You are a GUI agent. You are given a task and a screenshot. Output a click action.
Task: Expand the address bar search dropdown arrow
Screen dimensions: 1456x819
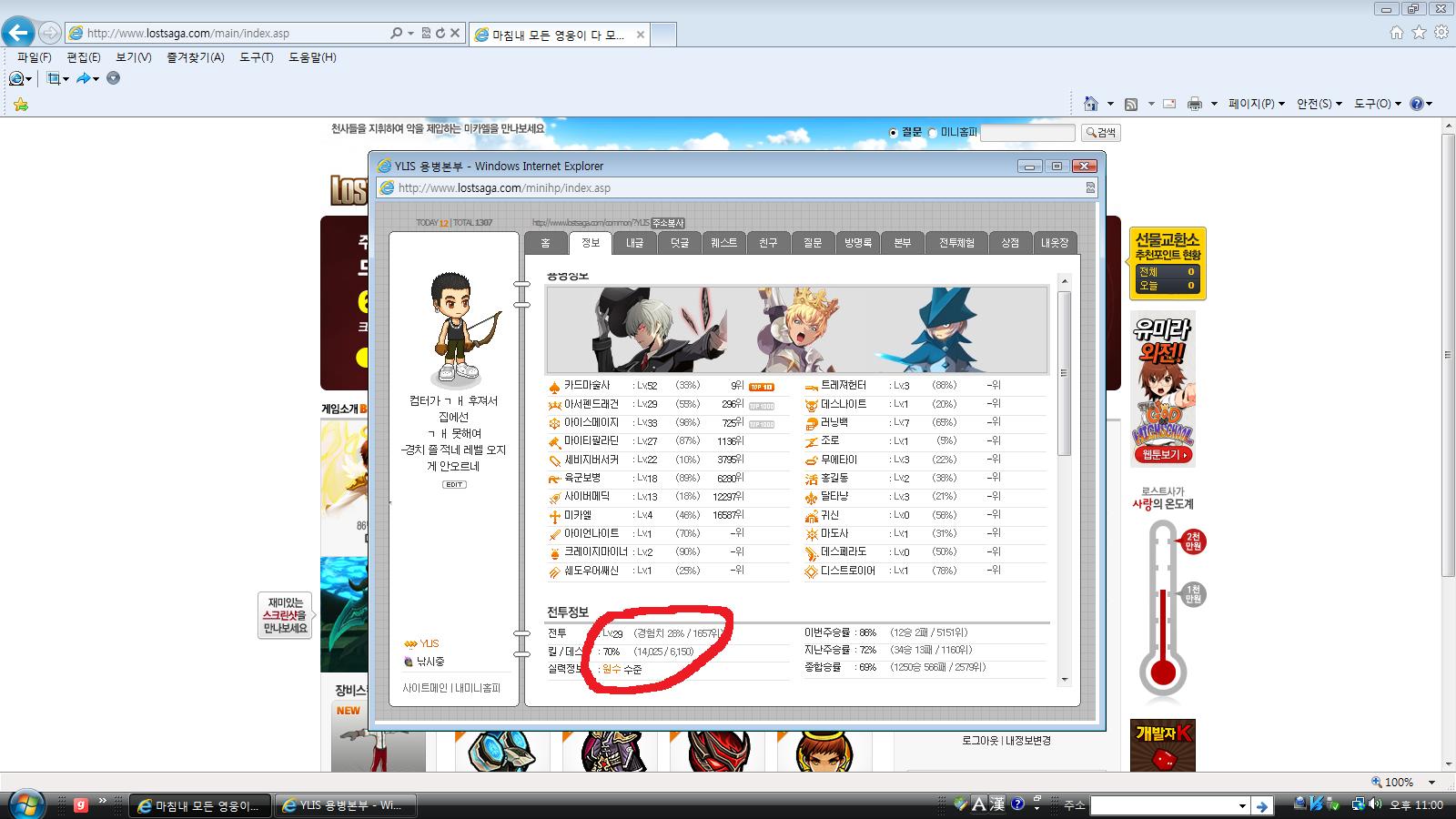pyautogui.click(x=410, y=33)
